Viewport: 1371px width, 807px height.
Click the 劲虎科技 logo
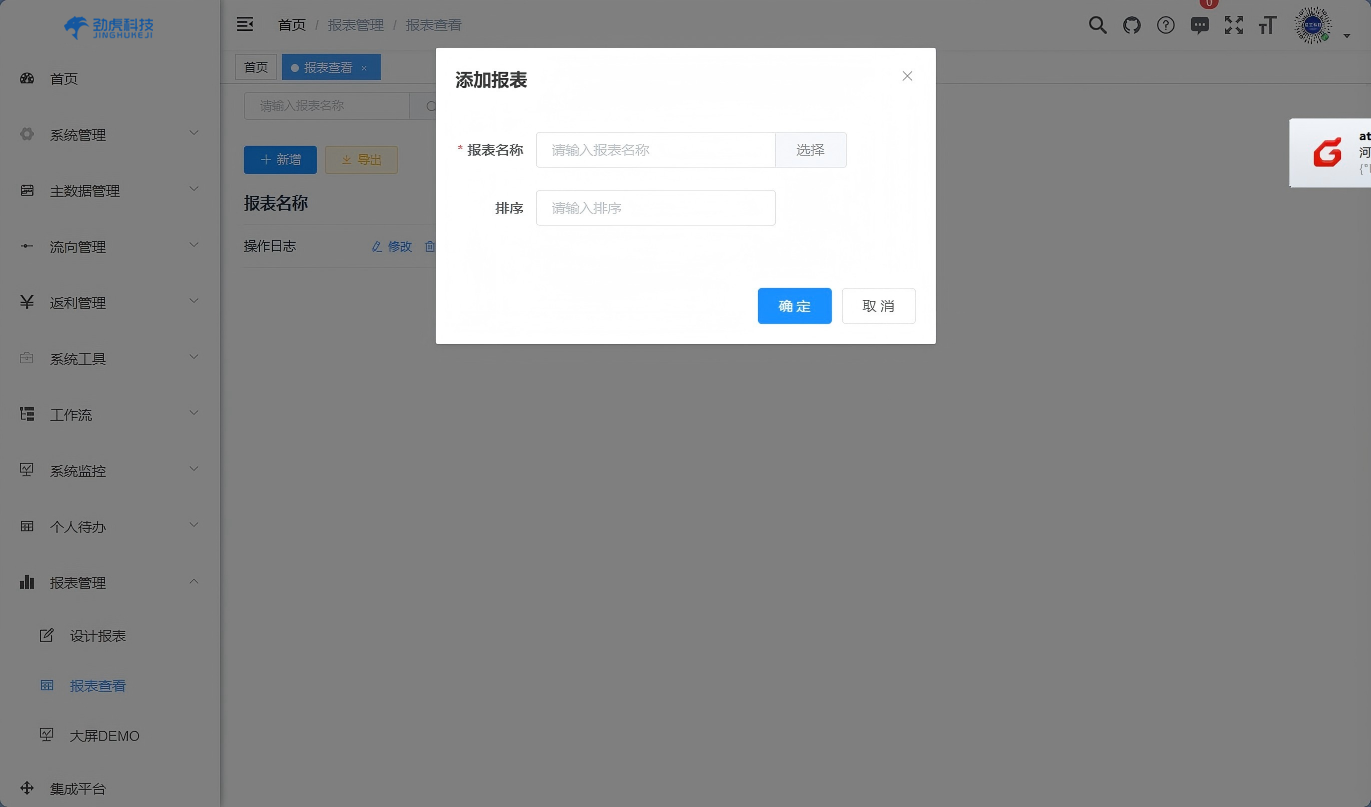coord(108,28)
